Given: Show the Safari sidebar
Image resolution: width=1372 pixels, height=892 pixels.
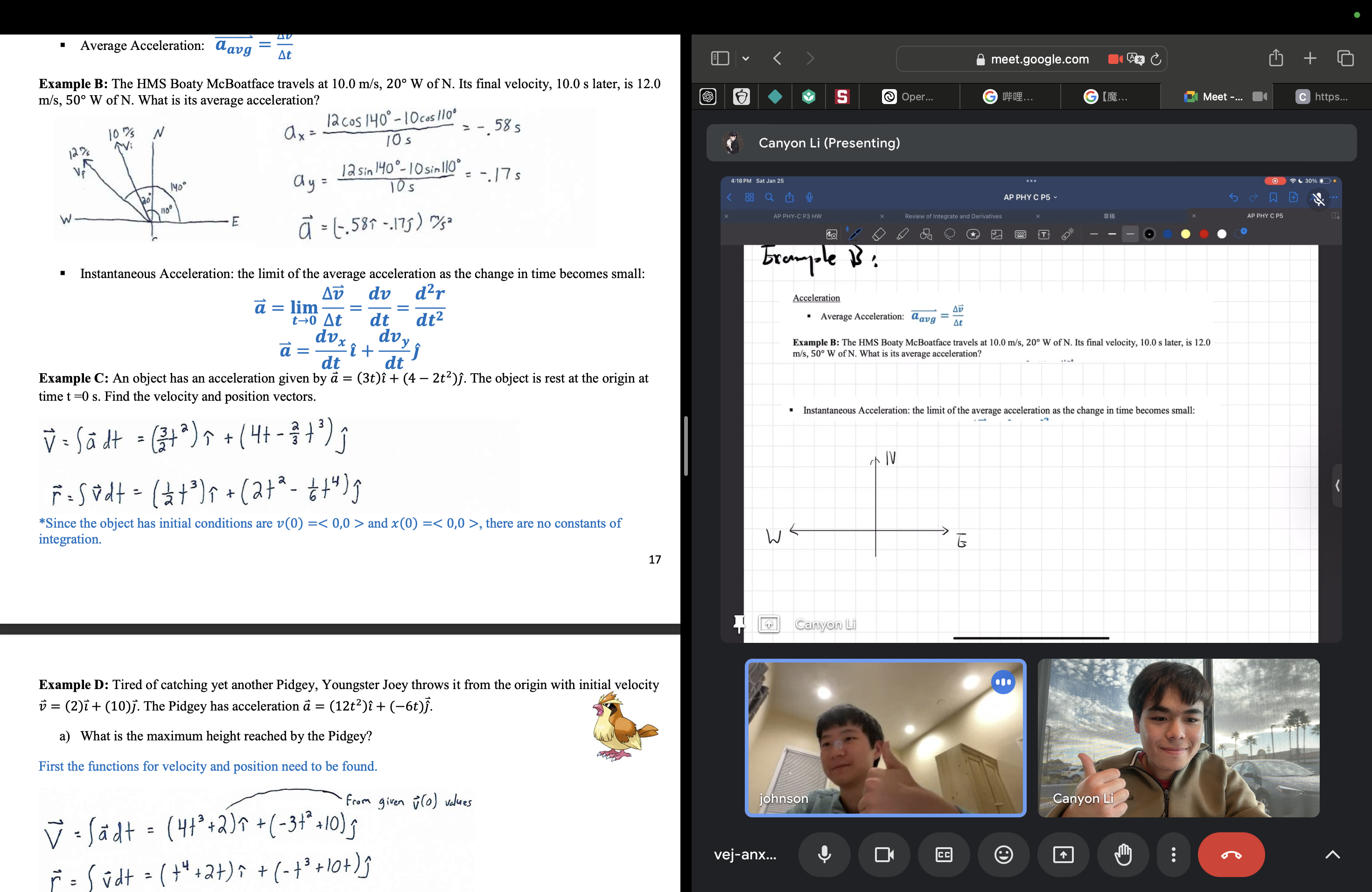Looking at the screenshot, I should [x=720, y=58].
